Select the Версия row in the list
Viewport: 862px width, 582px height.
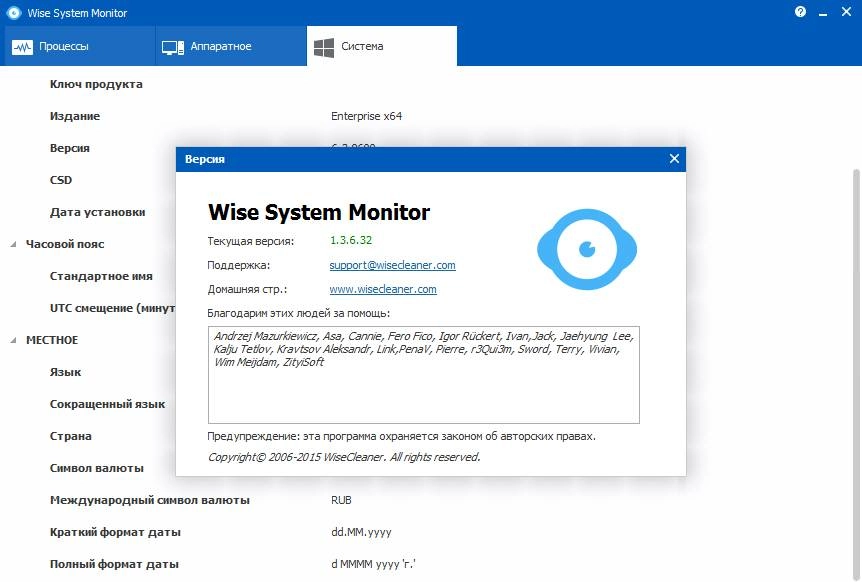click(70, 148)
